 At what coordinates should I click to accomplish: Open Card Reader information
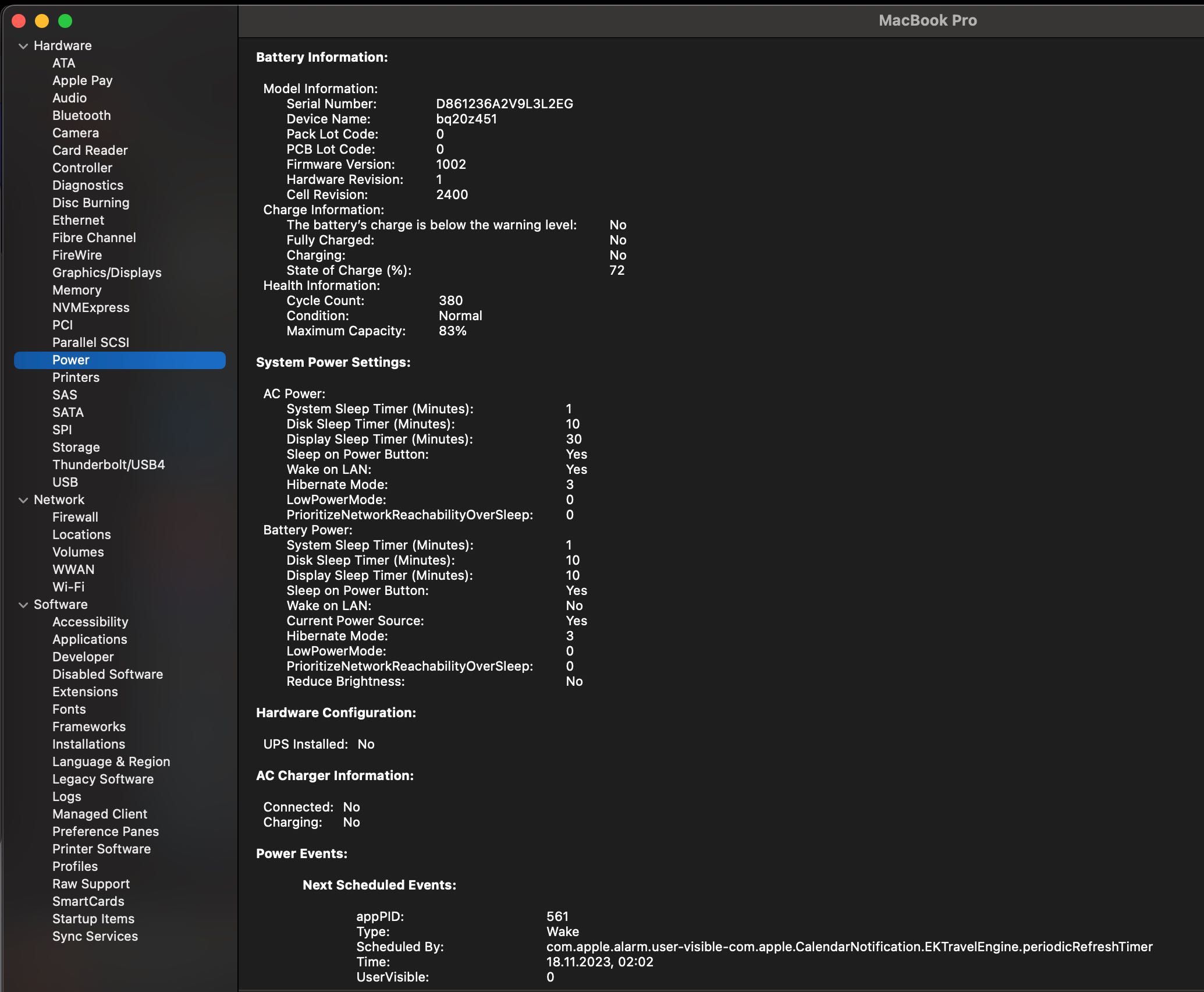click(90, 150)
